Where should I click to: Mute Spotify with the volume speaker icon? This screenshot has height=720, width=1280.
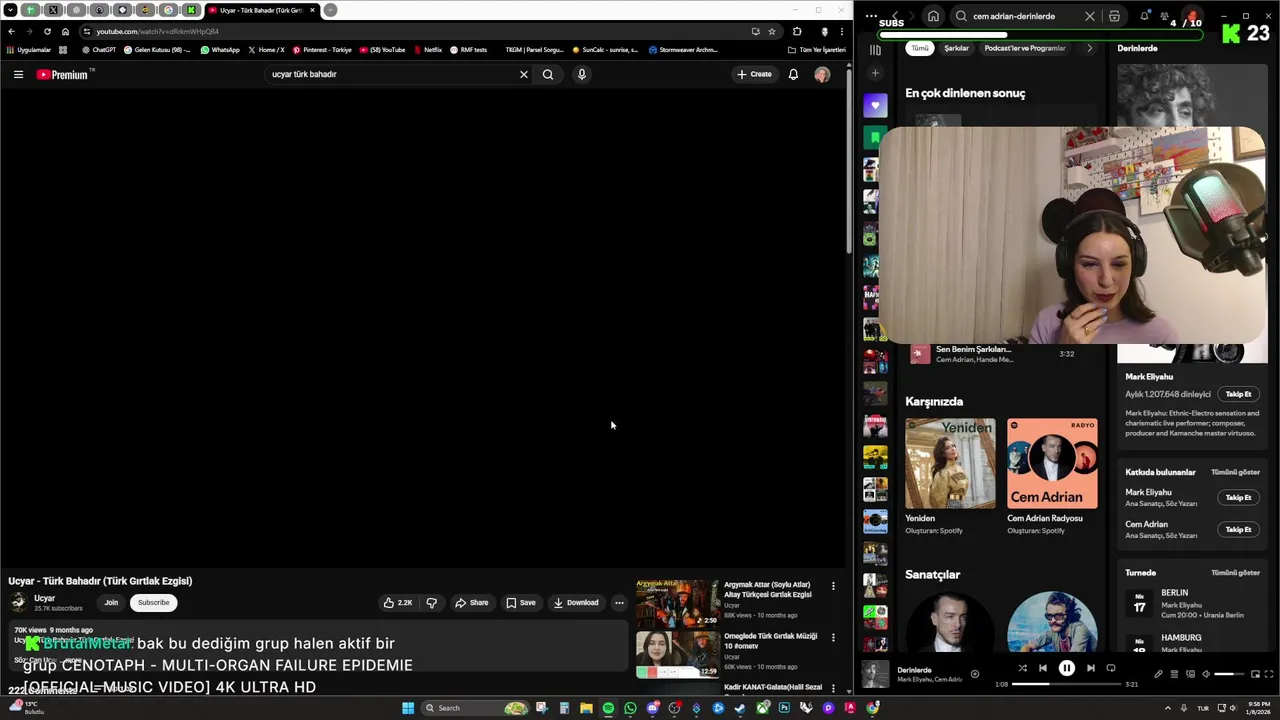[x=1205, y=674]
